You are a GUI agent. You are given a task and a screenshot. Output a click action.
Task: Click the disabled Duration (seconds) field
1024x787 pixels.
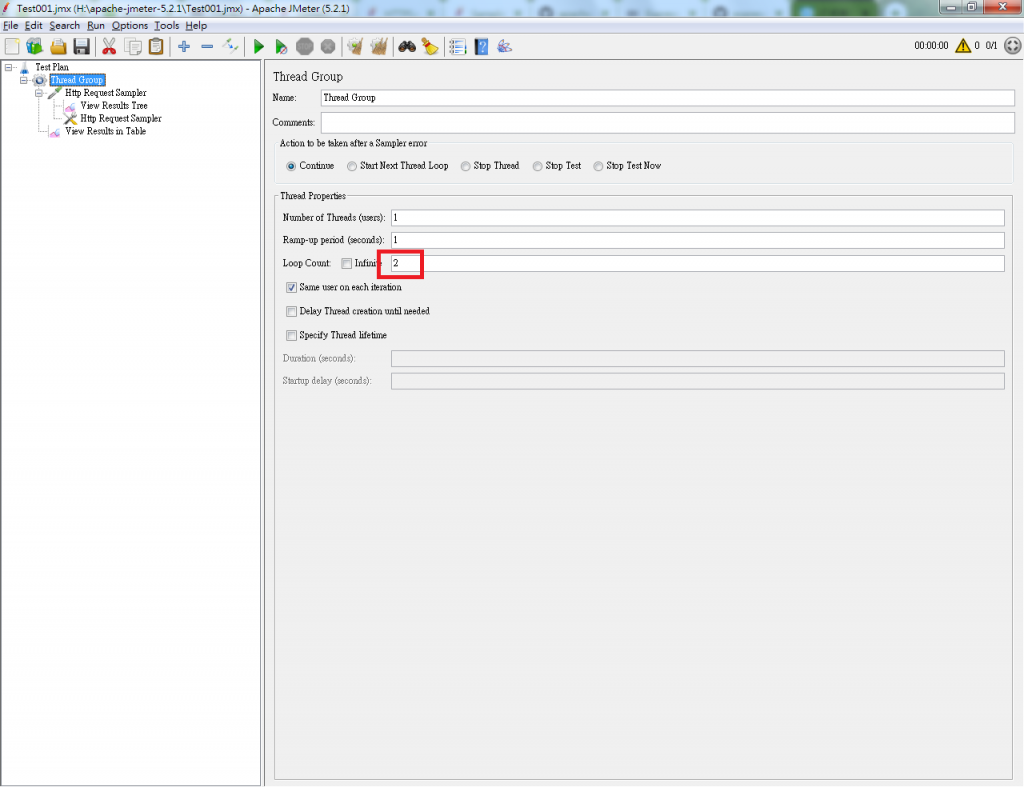click(x=697, y=359)
